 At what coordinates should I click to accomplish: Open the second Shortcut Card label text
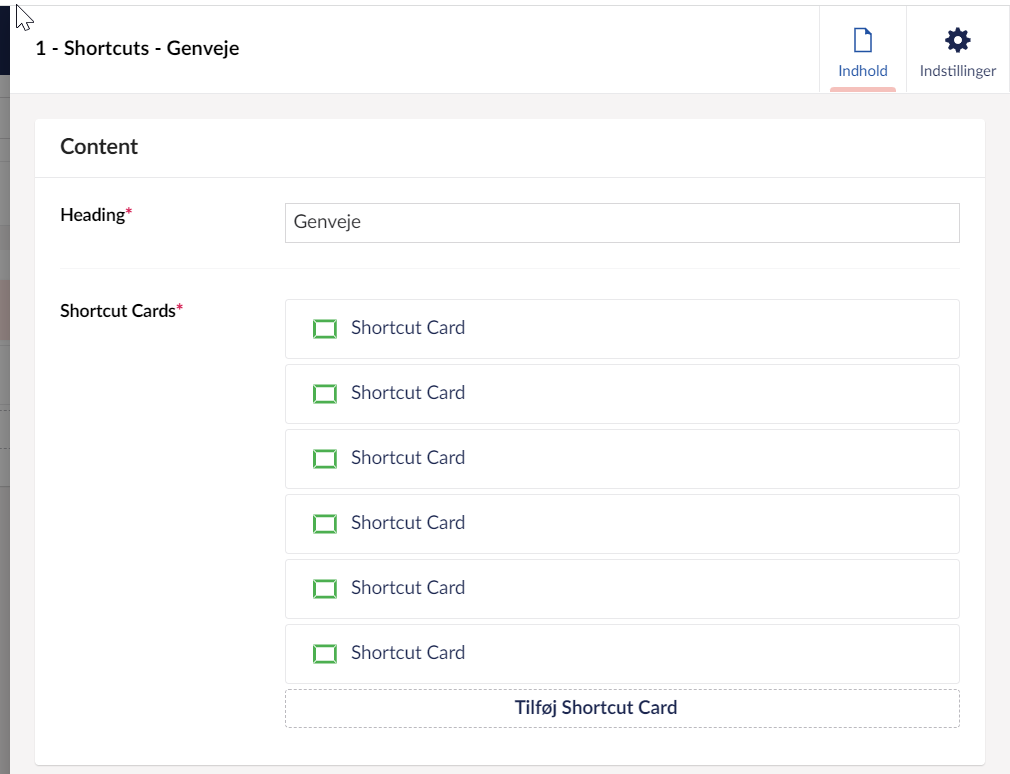[x=407, y=393]
